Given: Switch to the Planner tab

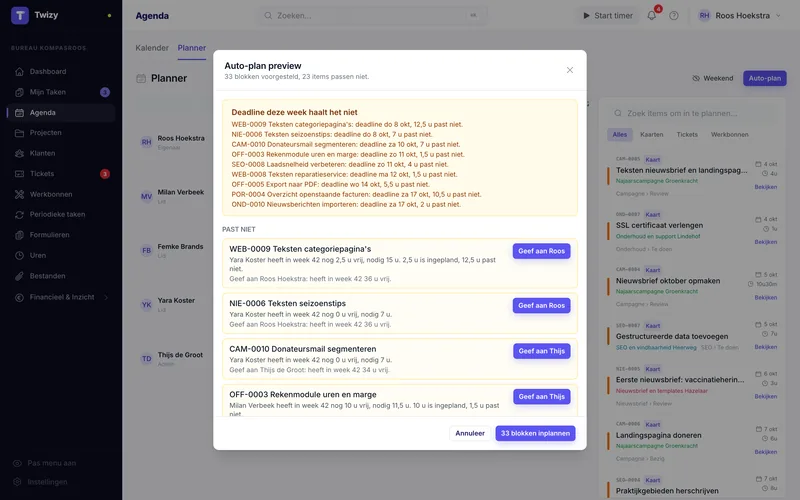Looking at the screenshot, I should click(x=192, y=47).
